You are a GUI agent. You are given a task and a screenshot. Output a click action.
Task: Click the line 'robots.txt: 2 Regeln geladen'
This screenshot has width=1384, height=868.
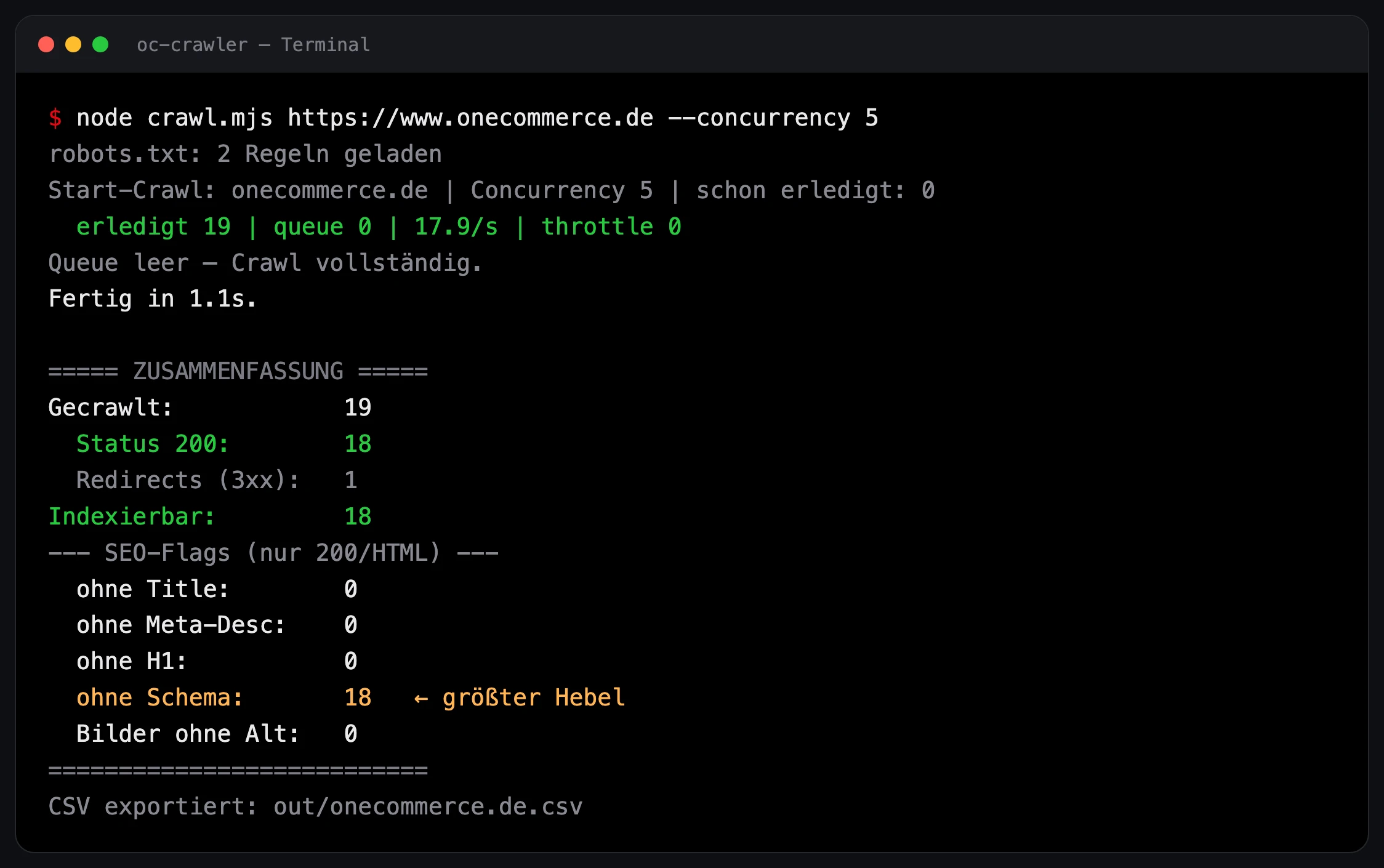[x=245, y=154]
